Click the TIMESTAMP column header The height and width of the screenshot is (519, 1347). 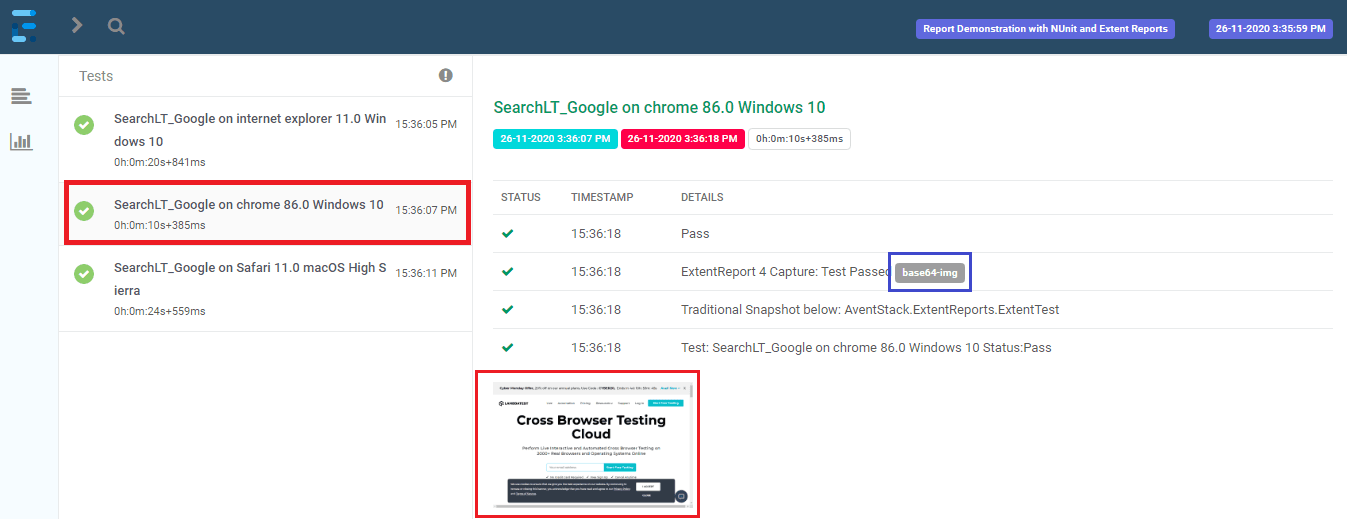[x=602, y=197]
